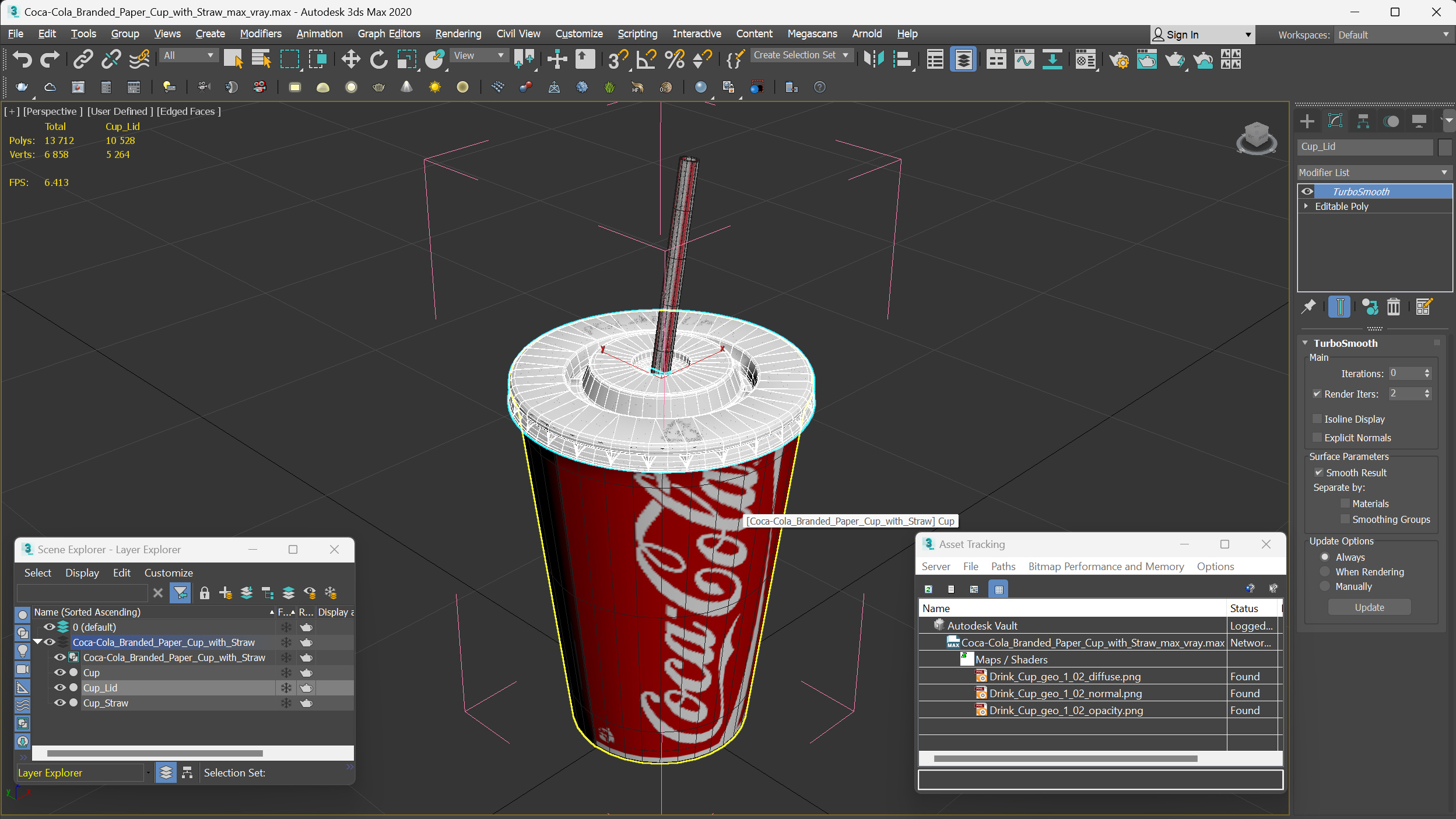Toggle Percent Snap
The width and height of the screenshot is (1456, 819).
(674, 59)
